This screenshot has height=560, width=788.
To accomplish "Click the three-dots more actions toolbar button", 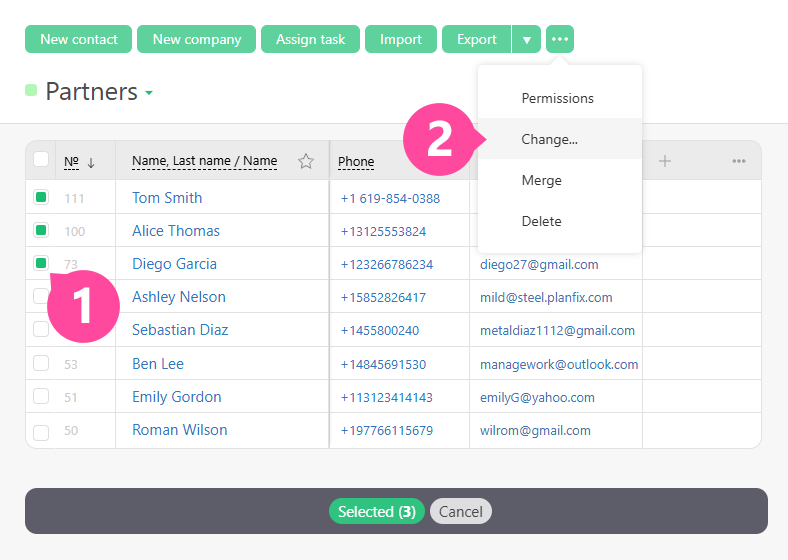I will [x=560, y=39].
